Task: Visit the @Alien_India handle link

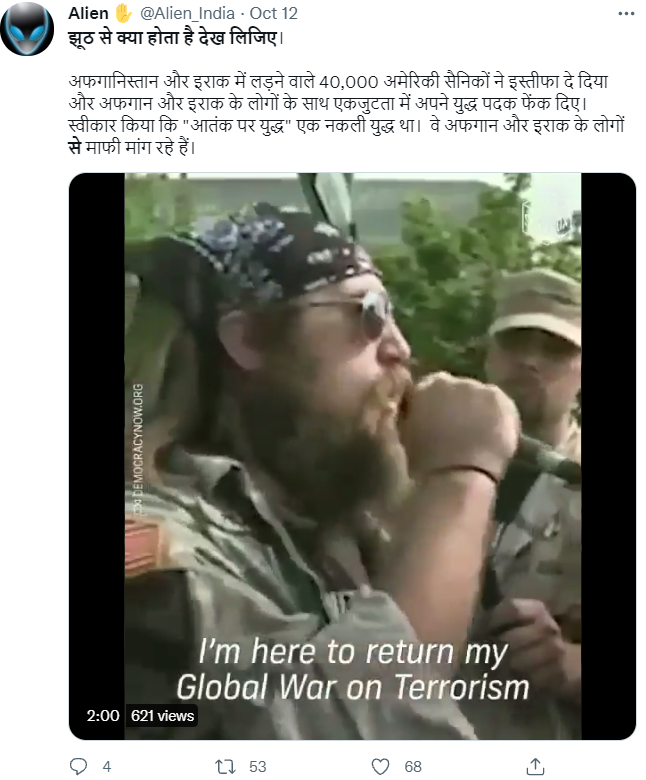Action: click(187, 13)
